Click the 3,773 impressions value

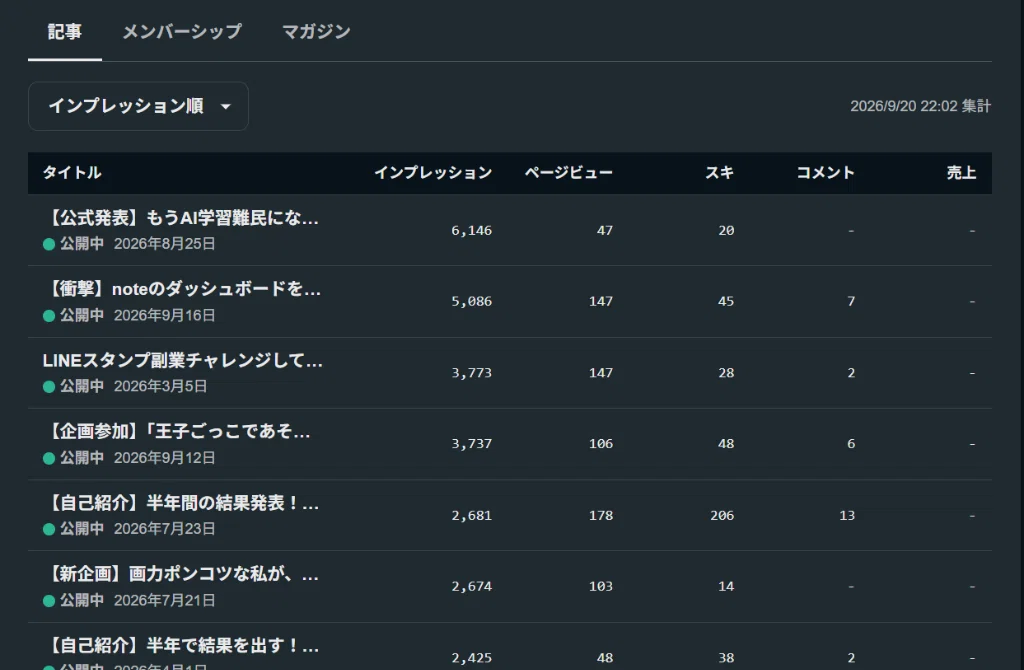(x=472, y=373)
